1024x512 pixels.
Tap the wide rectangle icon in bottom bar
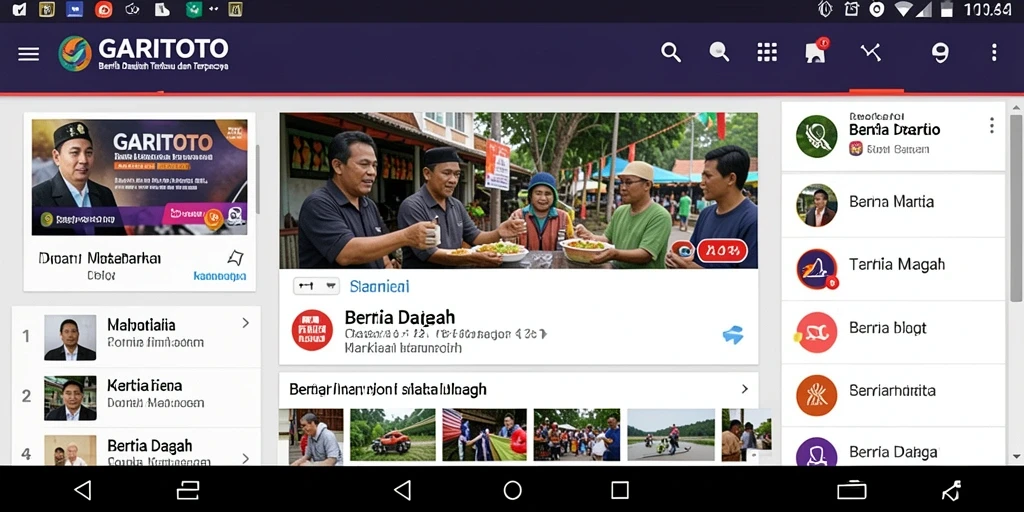852,490
